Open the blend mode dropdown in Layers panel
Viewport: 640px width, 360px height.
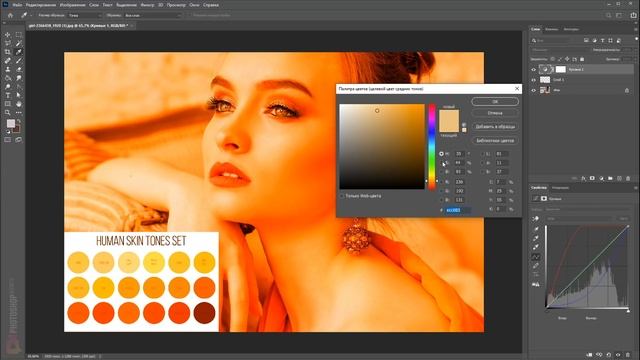[x=559, y=50]
